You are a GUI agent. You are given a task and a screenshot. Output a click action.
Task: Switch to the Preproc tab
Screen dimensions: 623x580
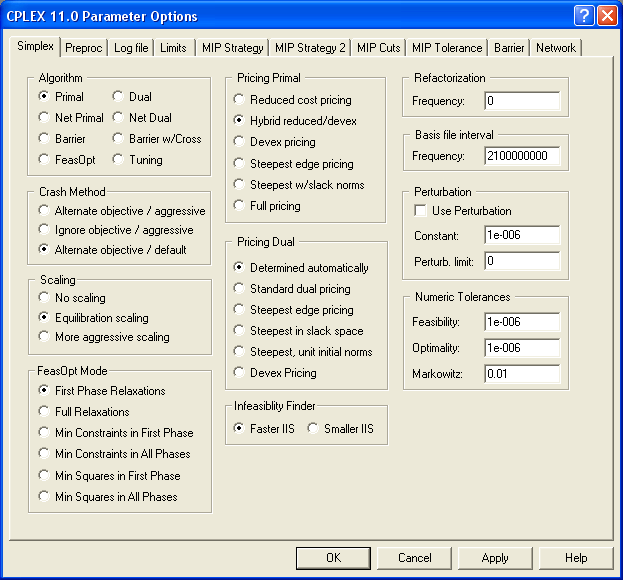tap(83, 48)
